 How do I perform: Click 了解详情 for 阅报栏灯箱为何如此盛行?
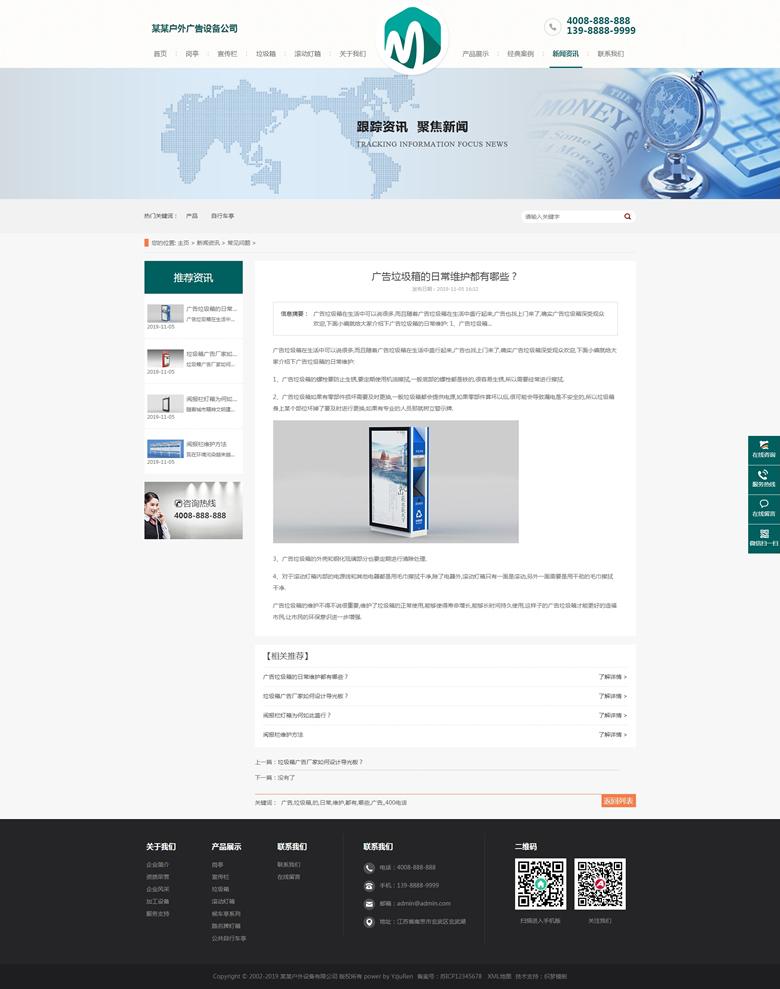(x=612, y=716)
